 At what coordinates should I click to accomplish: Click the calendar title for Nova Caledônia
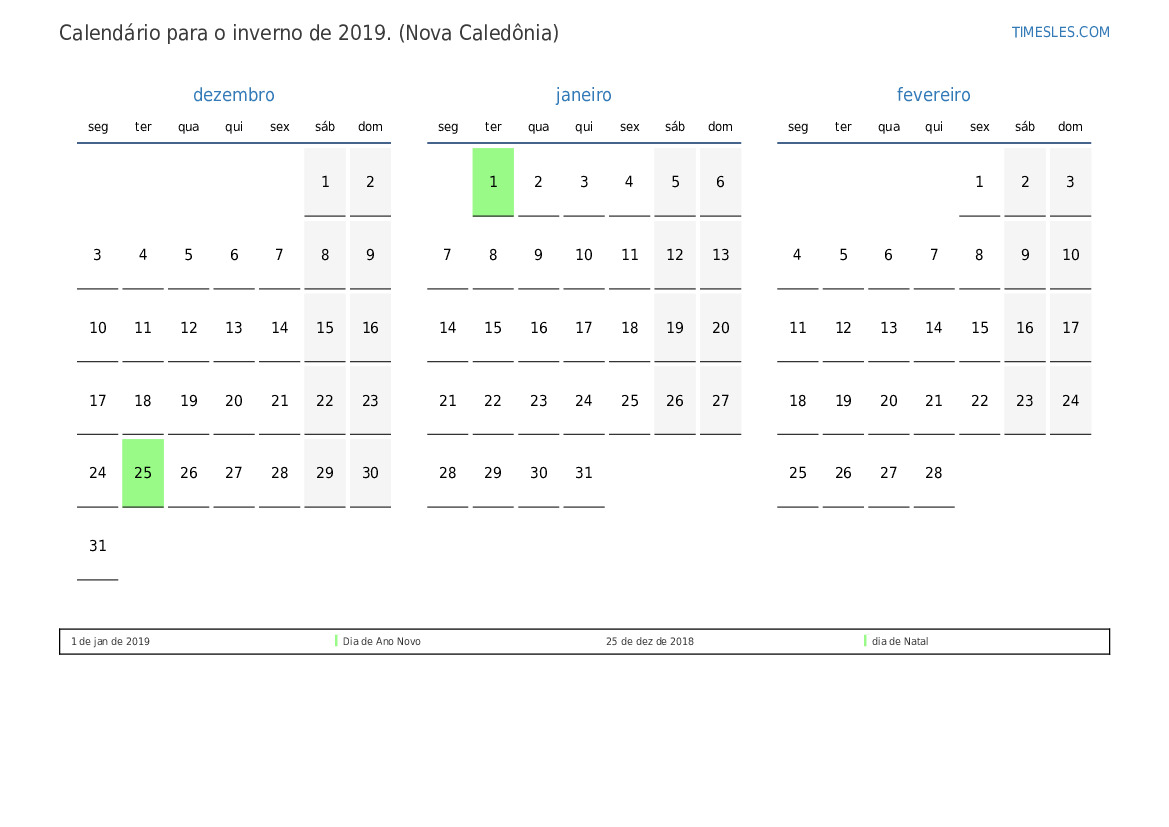click(309, 33)
